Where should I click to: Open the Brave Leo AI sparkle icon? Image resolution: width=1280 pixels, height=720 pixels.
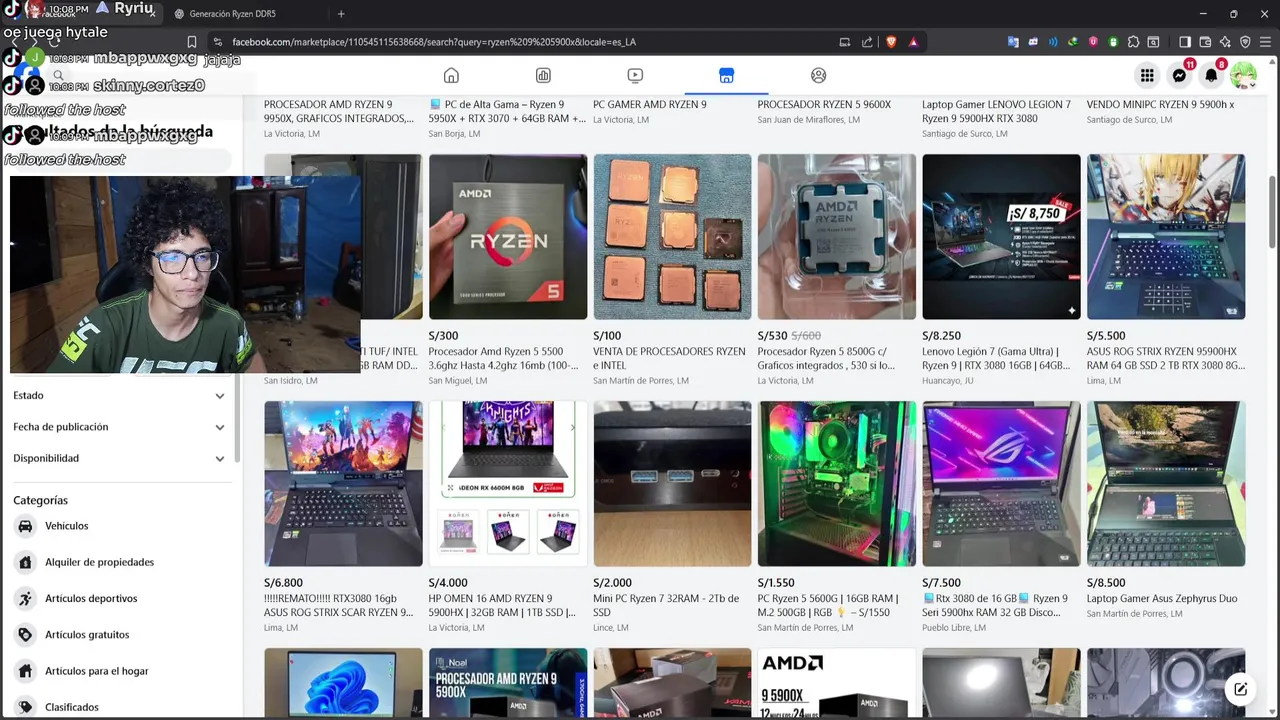(1225, 42)
